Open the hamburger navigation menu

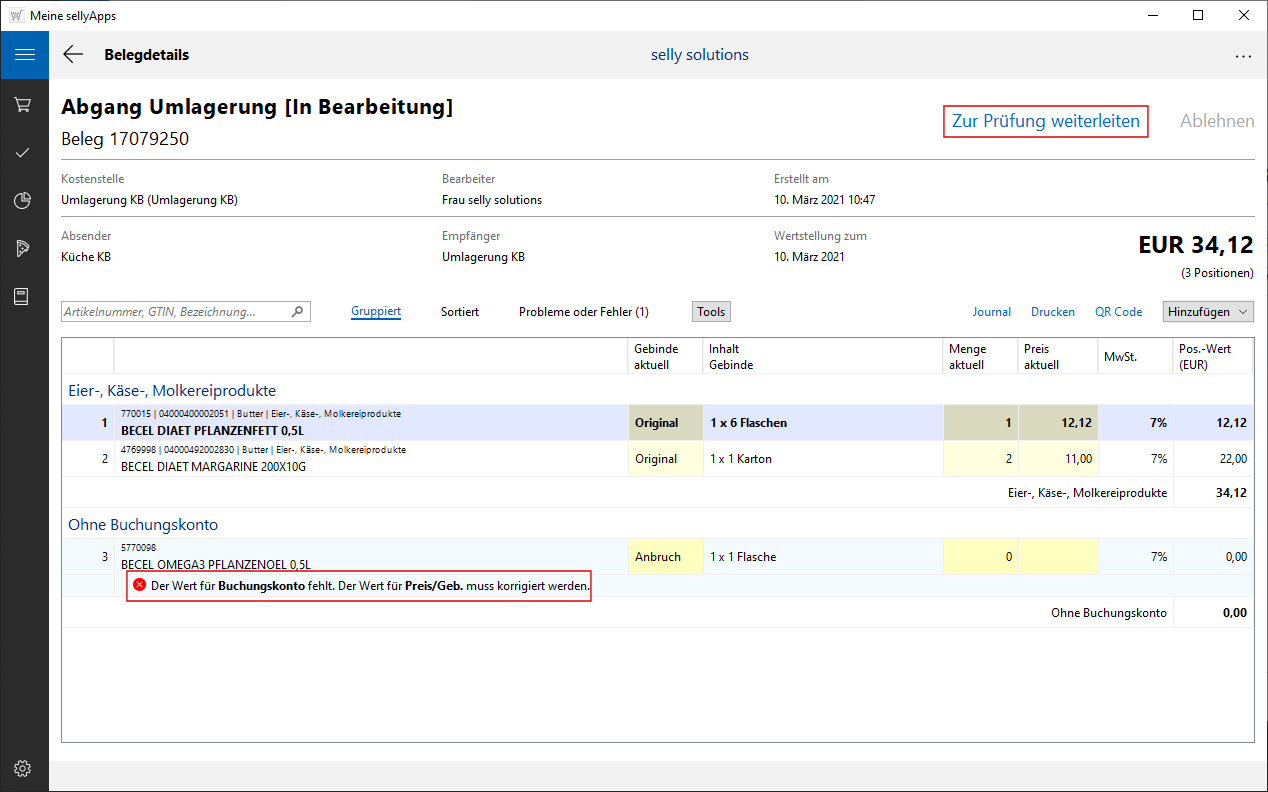coord(24,55)
